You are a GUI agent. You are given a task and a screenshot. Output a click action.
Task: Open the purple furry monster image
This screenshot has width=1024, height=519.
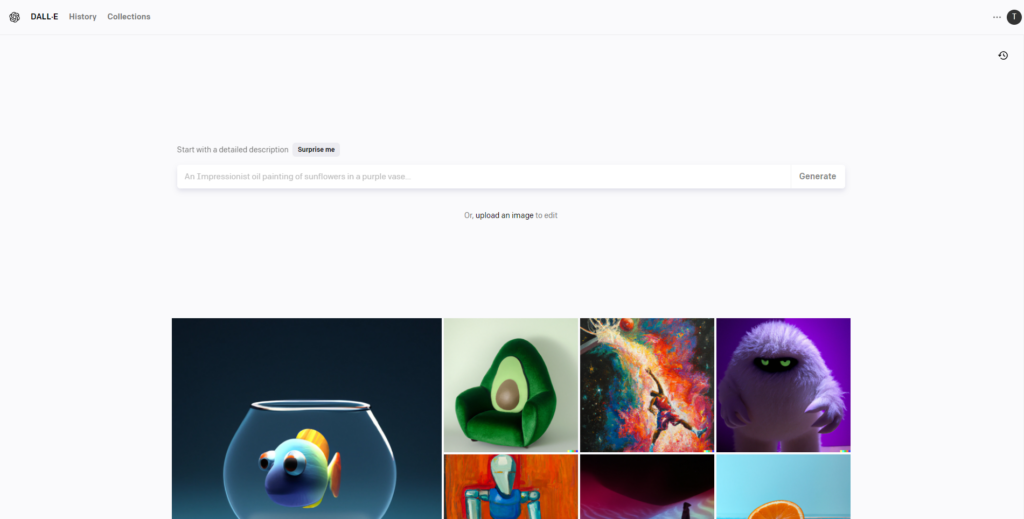click(x=783, y=385)
